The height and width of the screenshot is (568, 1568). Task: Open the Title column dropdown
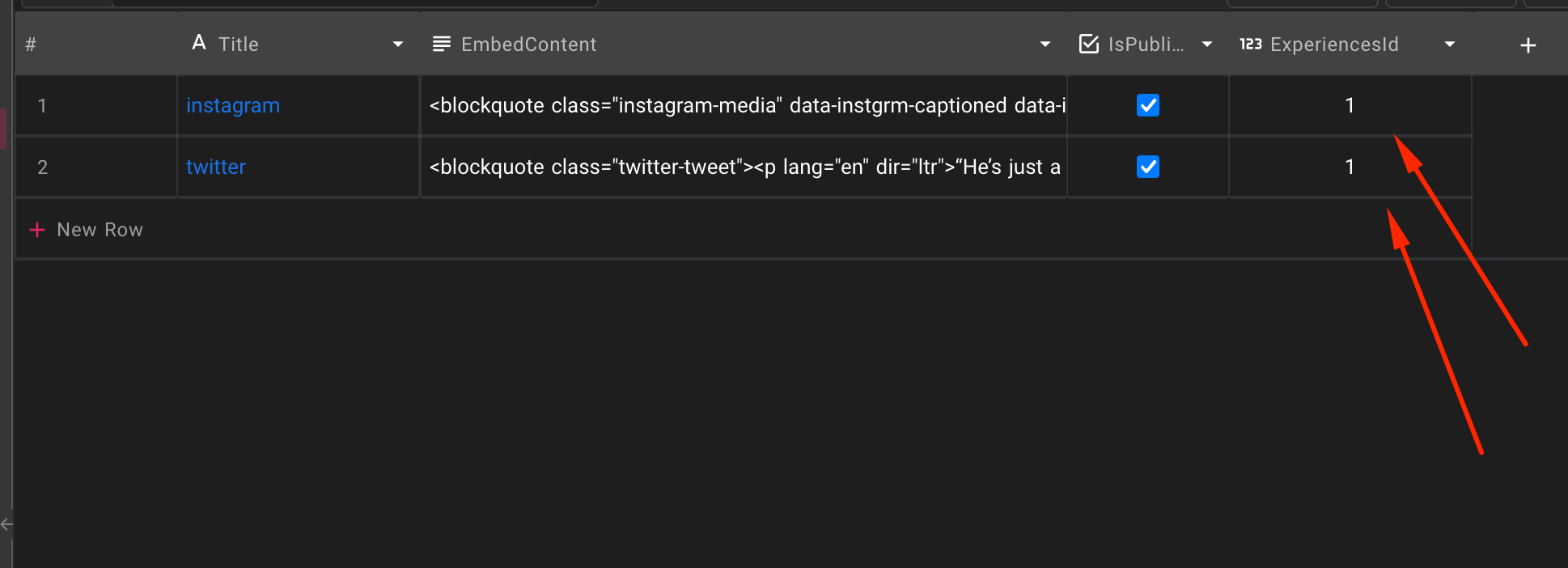[x=397, y=44]
